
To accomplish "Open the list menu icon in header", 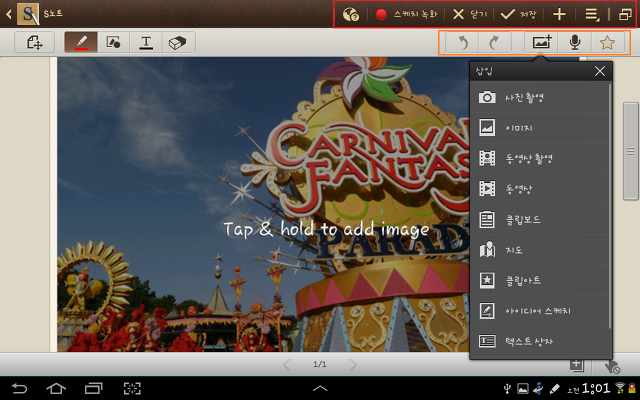I will (592, 14).
